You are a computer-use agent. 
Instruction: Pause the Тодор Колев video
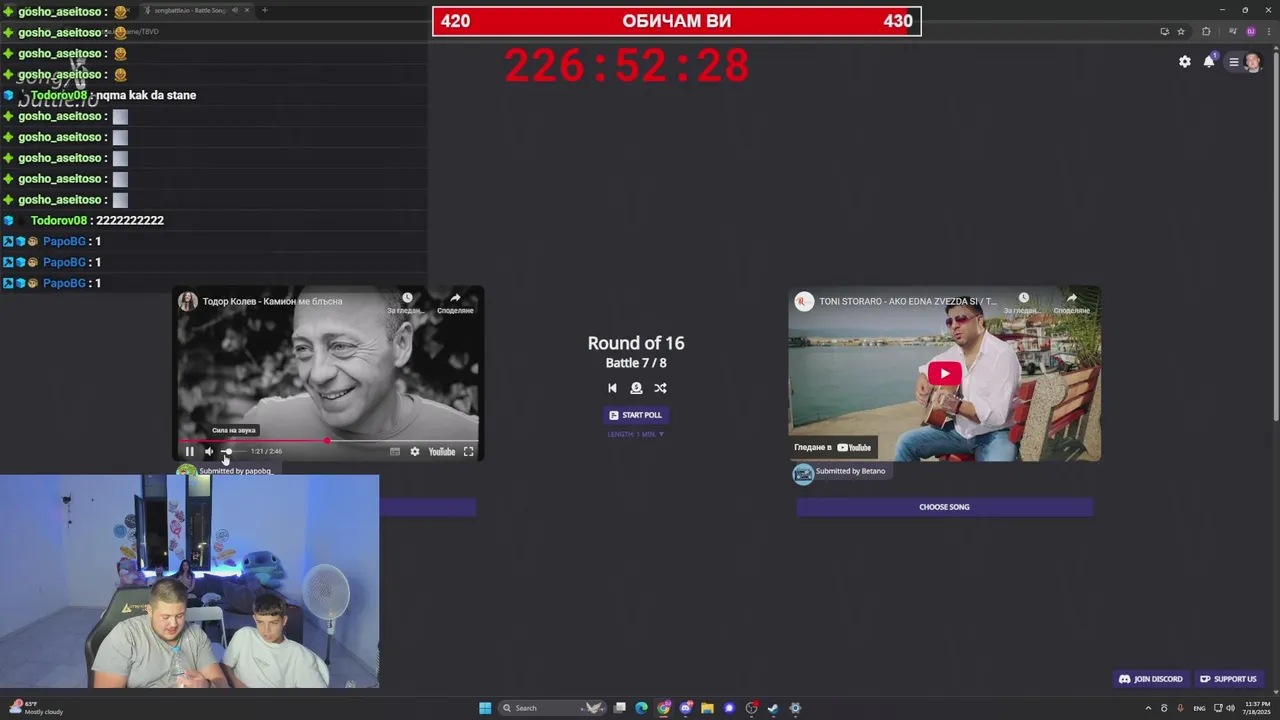(189, 452)
